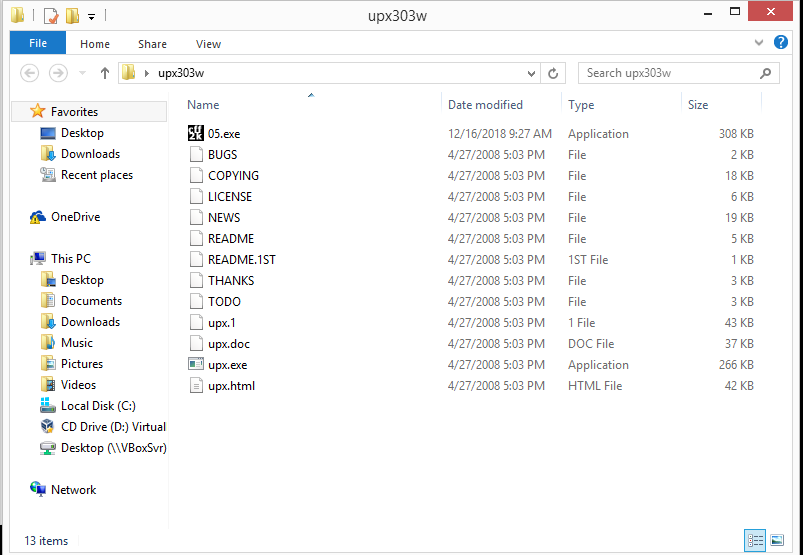Click the Recent places icon
This screenshot has width=803, height=555.
tap(48, 175)
